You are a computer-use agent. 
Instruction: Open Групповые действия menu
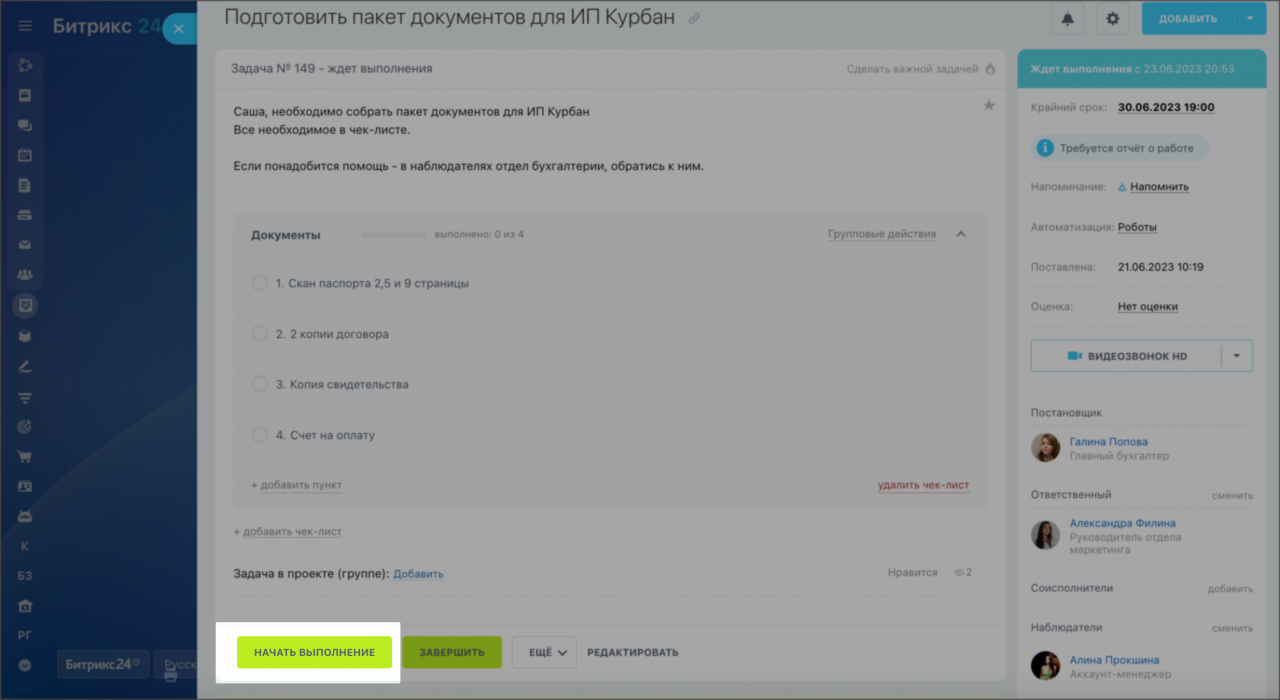click(882, 234)
